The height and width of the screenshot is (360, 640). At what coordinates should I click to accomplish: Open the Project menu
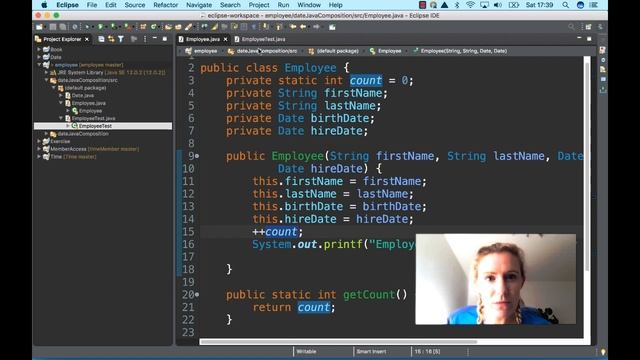click(x=259, y=5)
